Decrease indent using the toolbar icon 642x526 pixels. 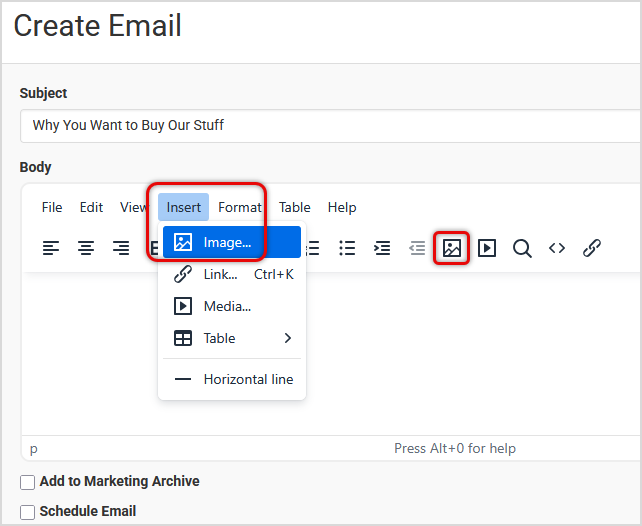(x=417, y=248)
